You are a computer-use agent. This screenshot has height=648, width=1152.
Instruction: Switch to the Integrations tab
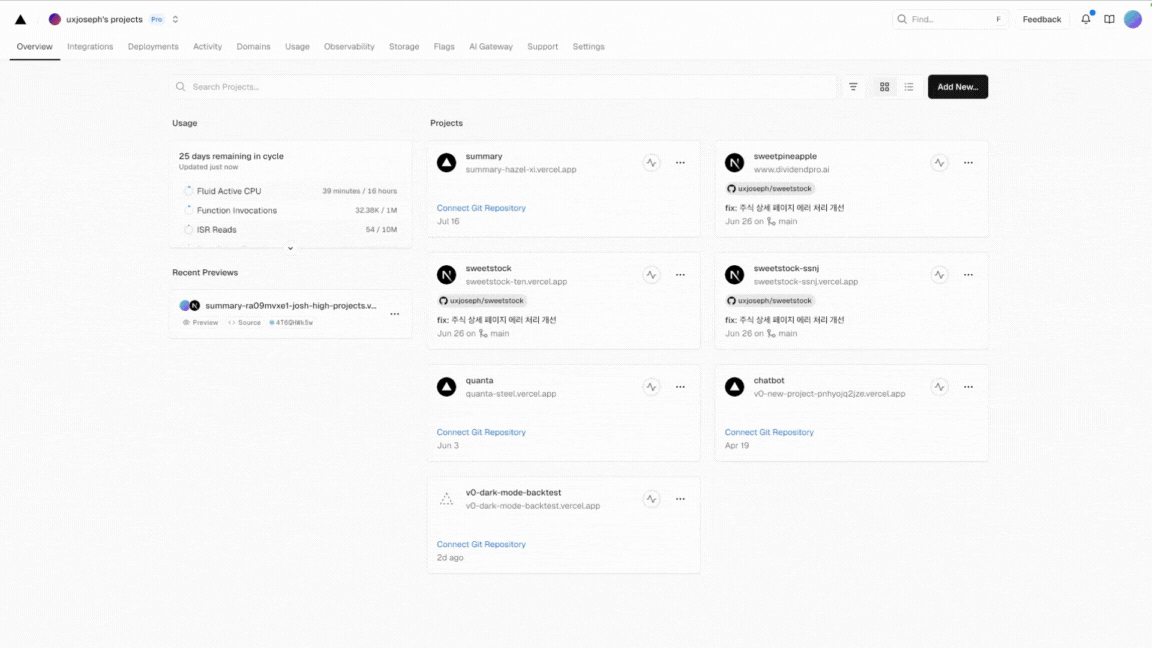[90, 46]
